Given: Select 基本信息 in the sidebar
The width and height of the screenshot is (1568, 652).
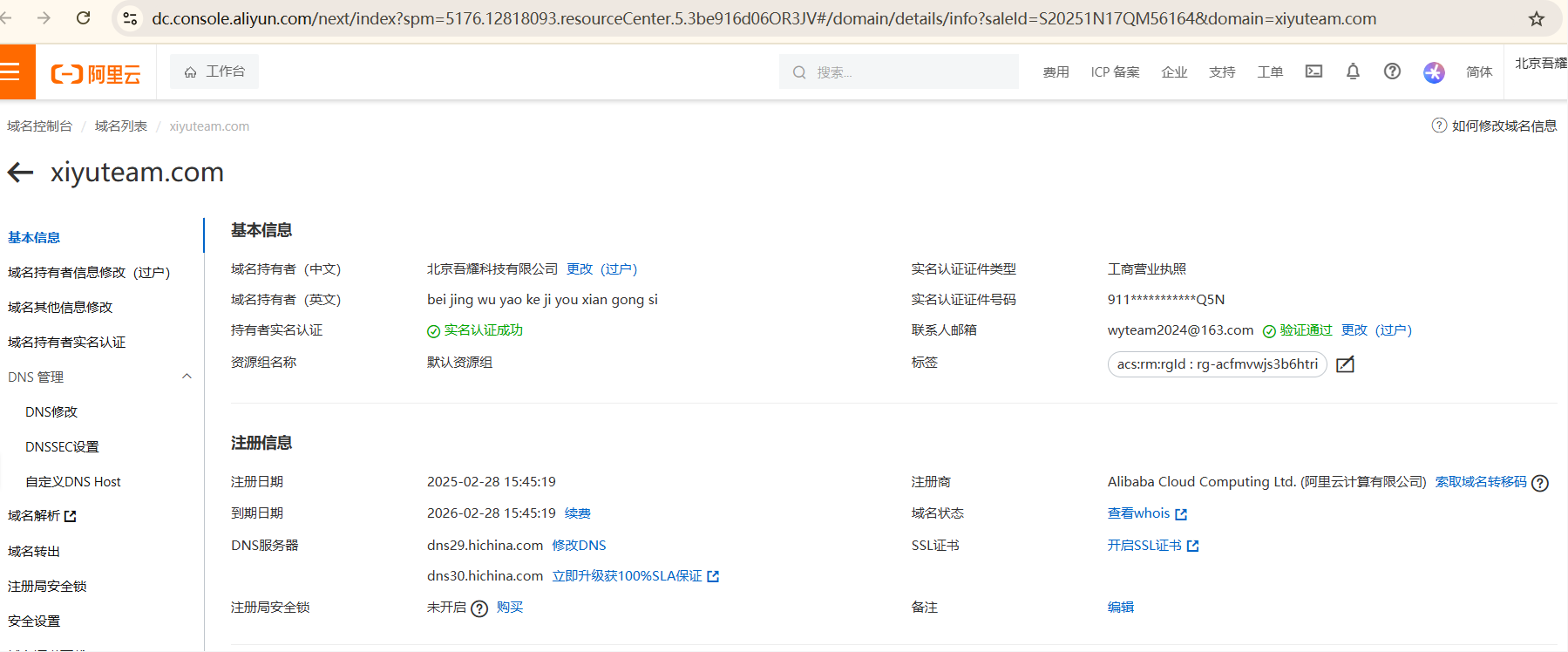Looking at the screenshot, I should pyautogui.click(x=34, y=237).
